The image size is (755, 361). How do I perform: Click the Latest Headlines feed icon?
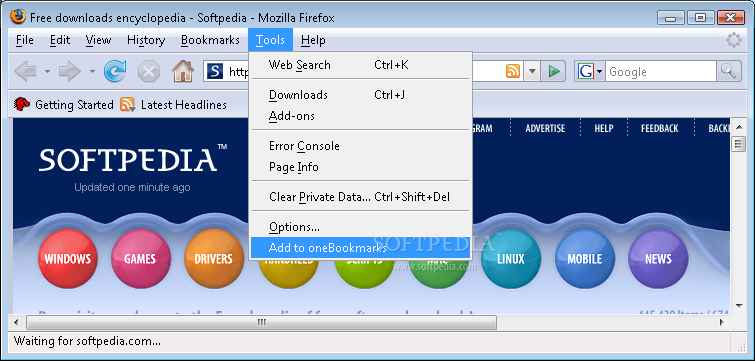(x=128, y=104)
